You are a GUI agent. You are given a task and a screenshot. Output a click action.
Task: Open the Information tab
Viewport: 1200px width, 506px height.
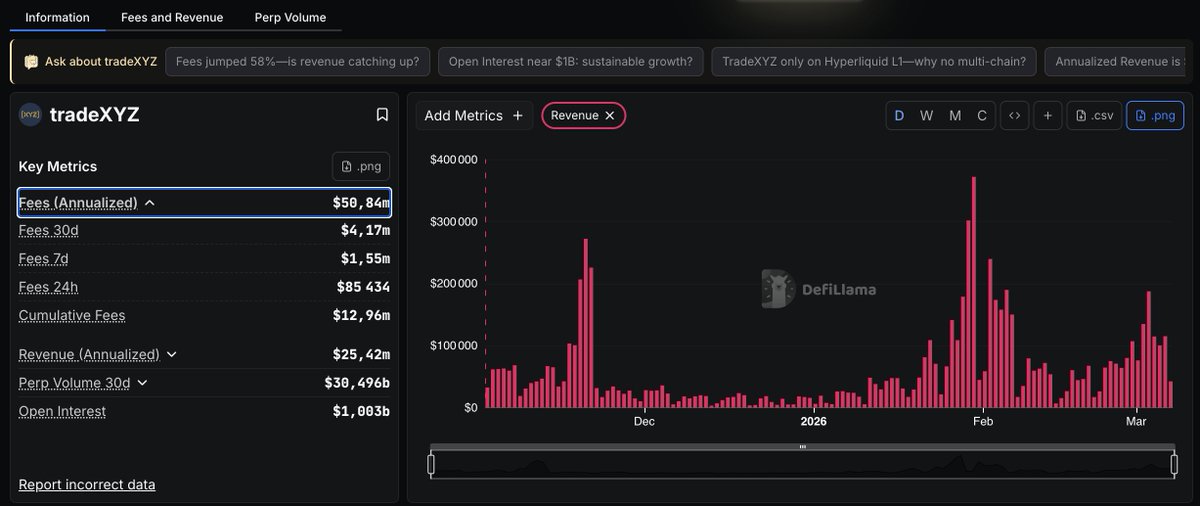pyautogui.click(x=57, y=17)
